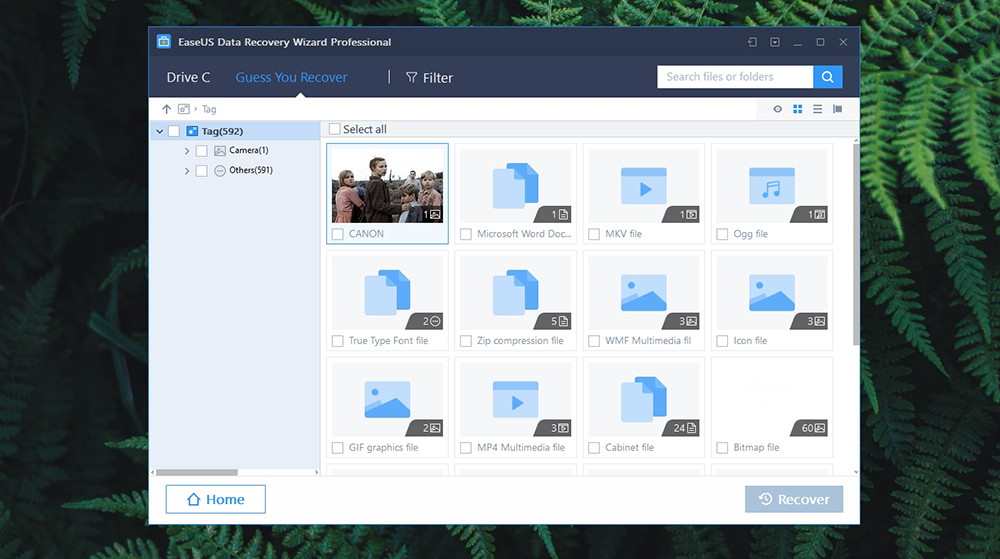Click the file grid vertical scrollbar
Image resolution: width=1000 pixels, height=559 pixels.
click(x=856, y=243)
